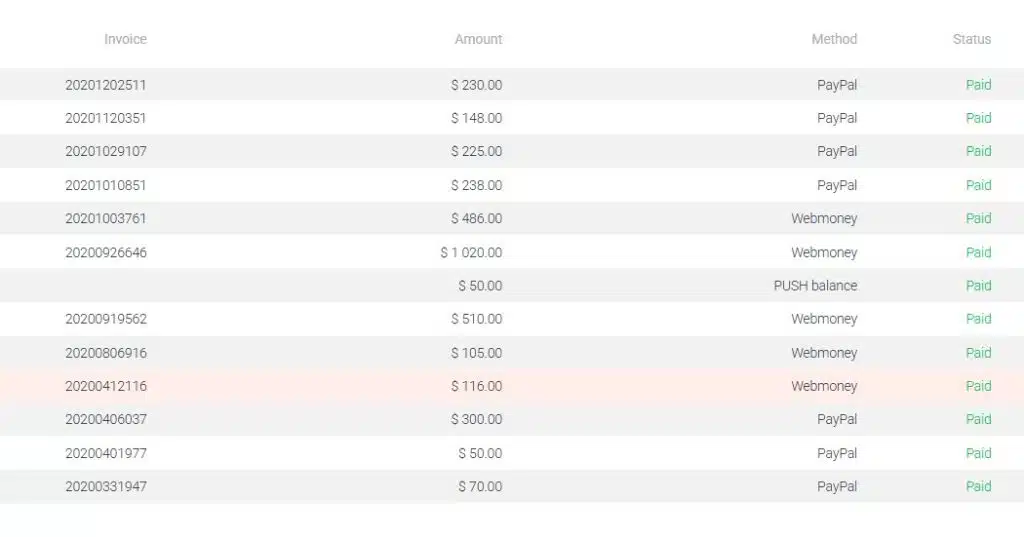Click Paid status for invoice 20201202511
This screenshot has height=537, width=1024.
point(978,85)
